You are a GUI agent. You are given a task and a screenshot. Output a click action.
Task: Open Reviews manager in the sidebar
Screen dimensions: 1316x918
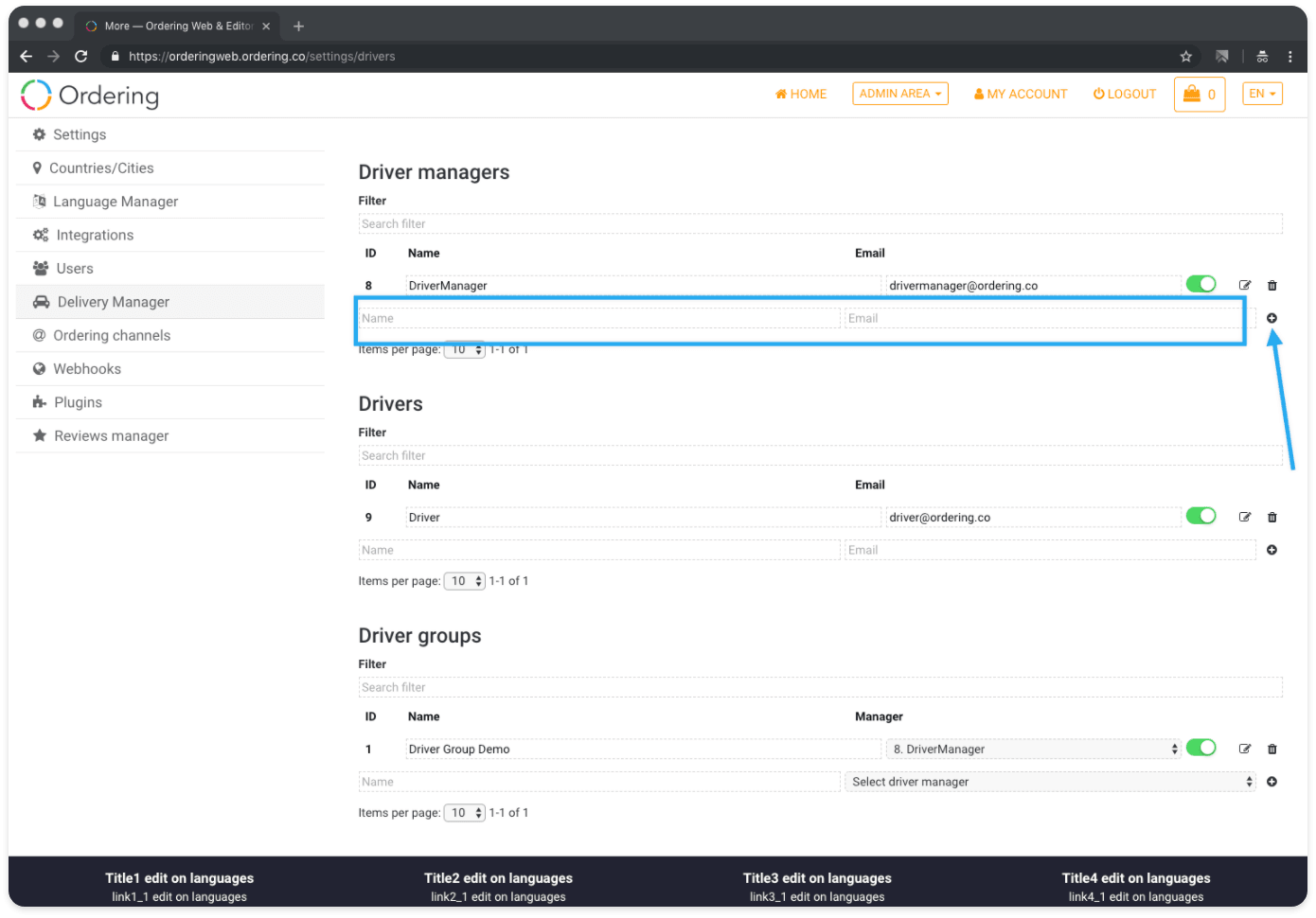tap(170, 435)
